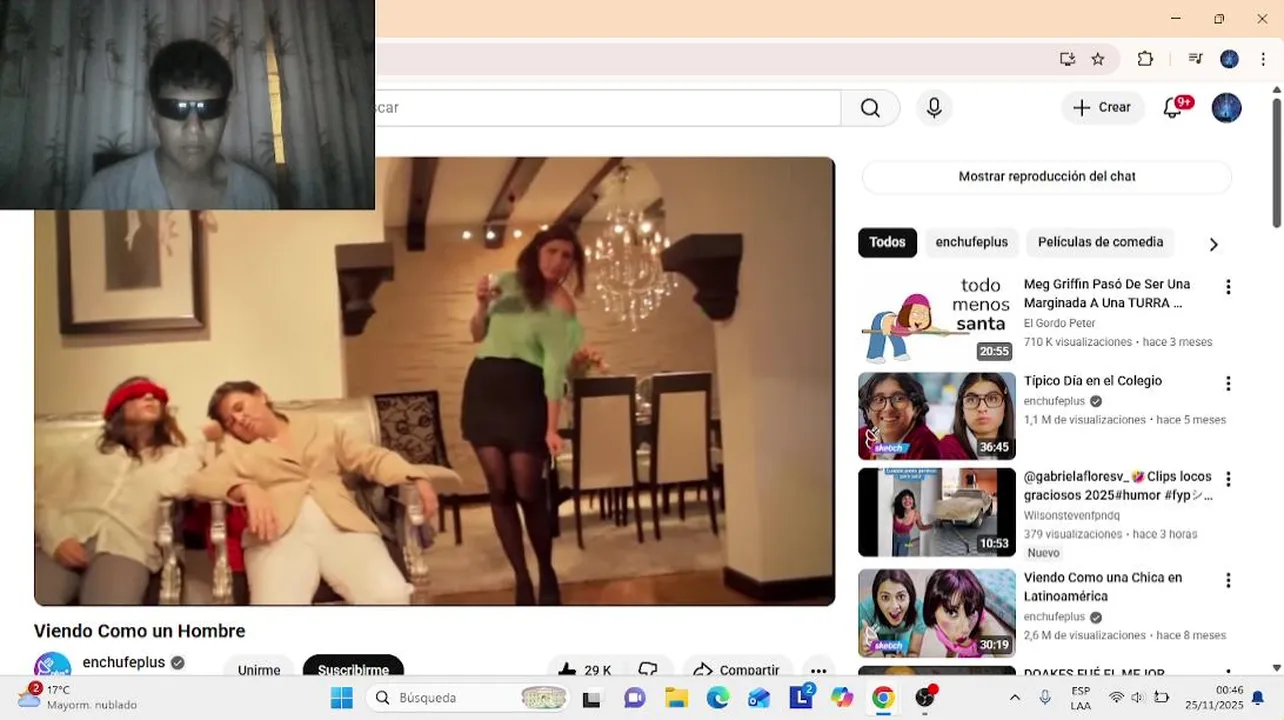Open enchufeplus channel avatar below video

coord(52,666)
